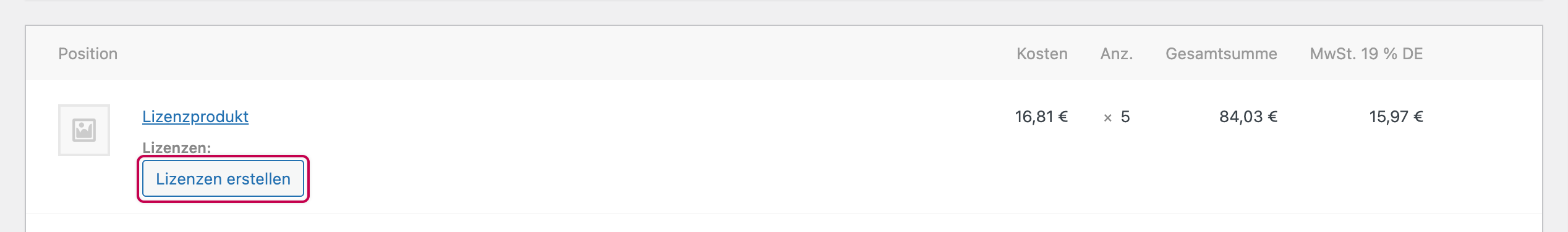Screen dimensions: 1568x232
Task: Click gray page background above the items panel
Action: [x=783, y=12]
